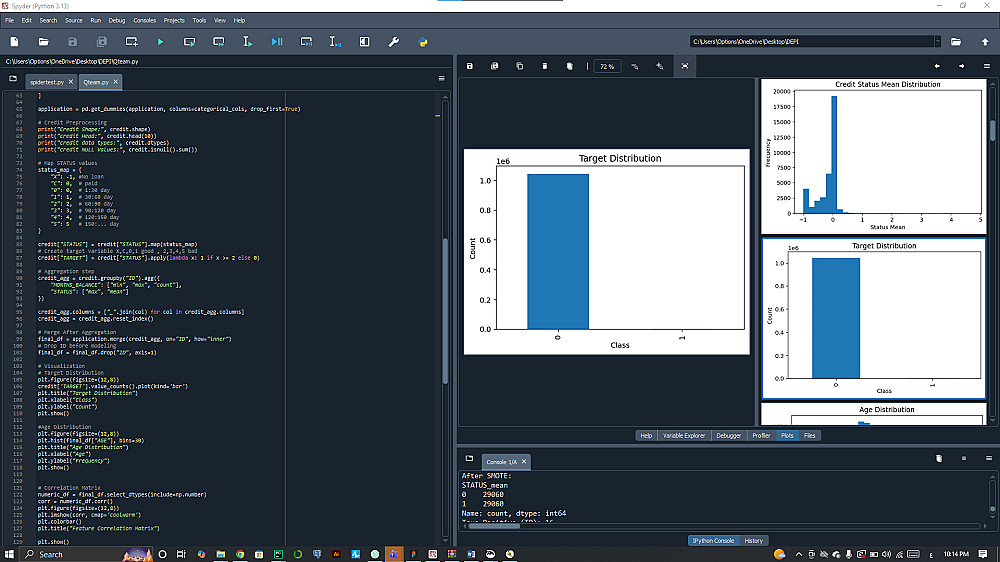This screenshot has height=562, width=1000.
Task: Debug the selection or current line
Action: [x=335, y=42]
